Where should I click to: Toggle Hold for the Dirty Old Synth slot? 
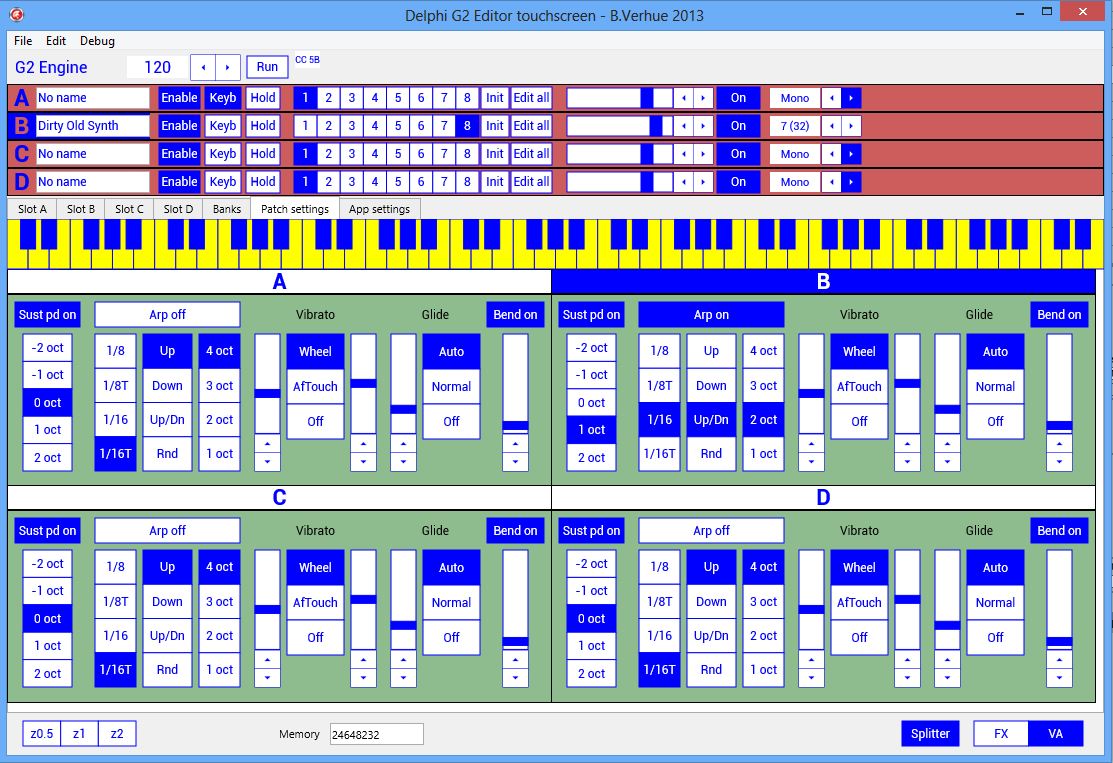(262, 126)
